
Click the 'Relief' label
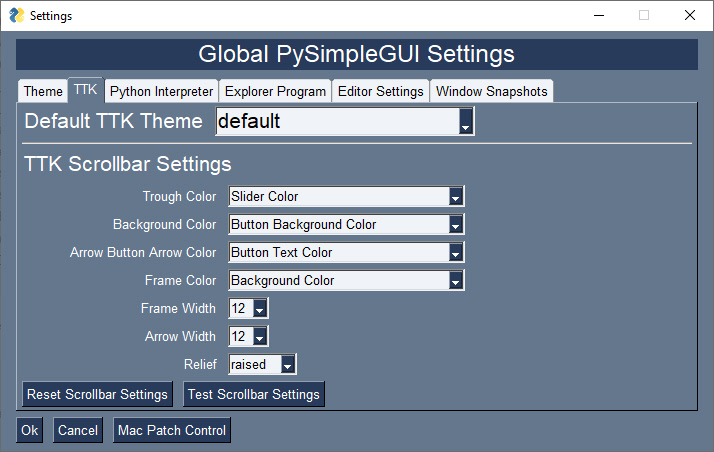click(x=200, y=364)
